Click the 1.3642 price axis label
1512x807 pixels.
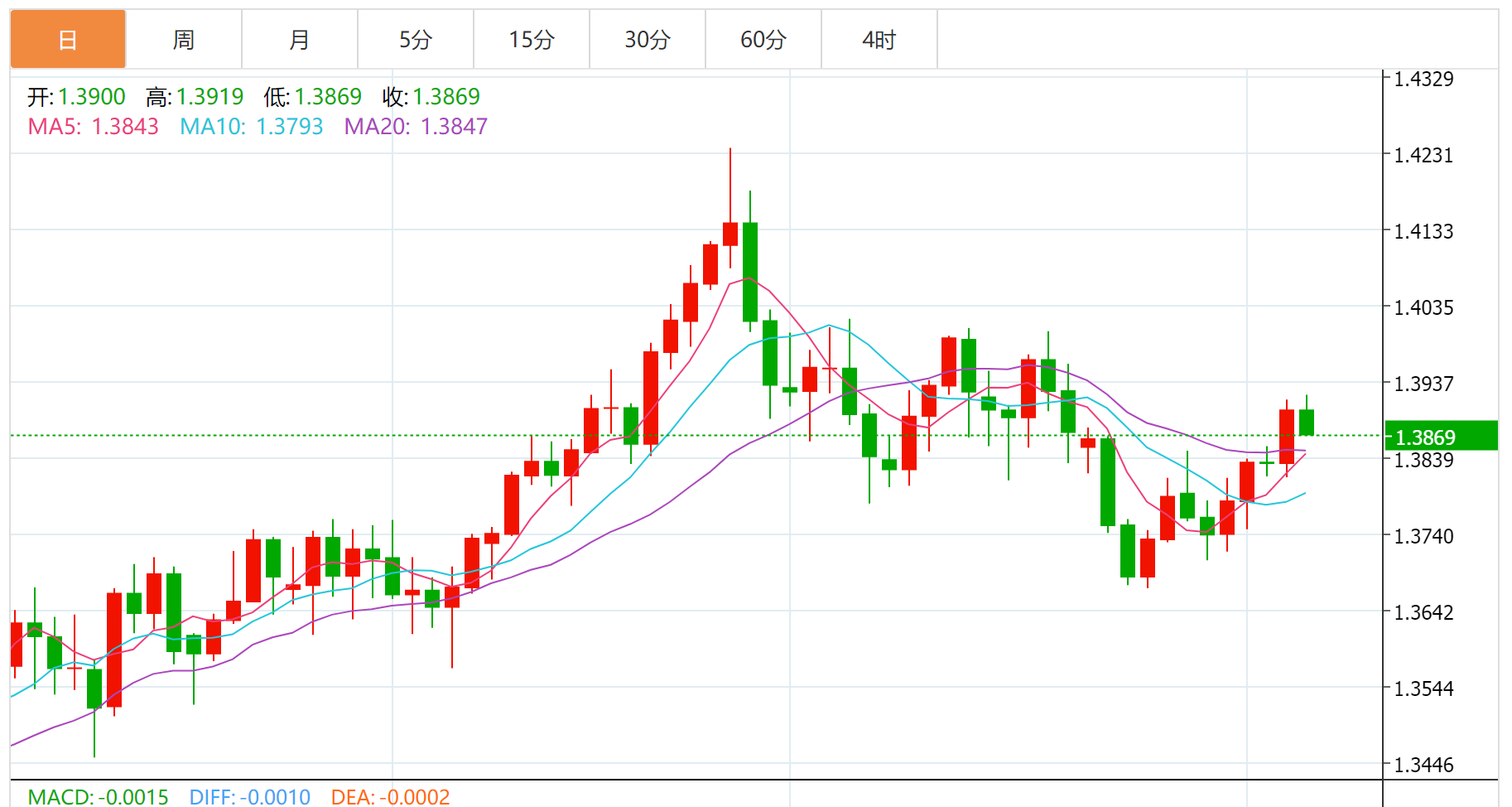tap(1424, 613)
